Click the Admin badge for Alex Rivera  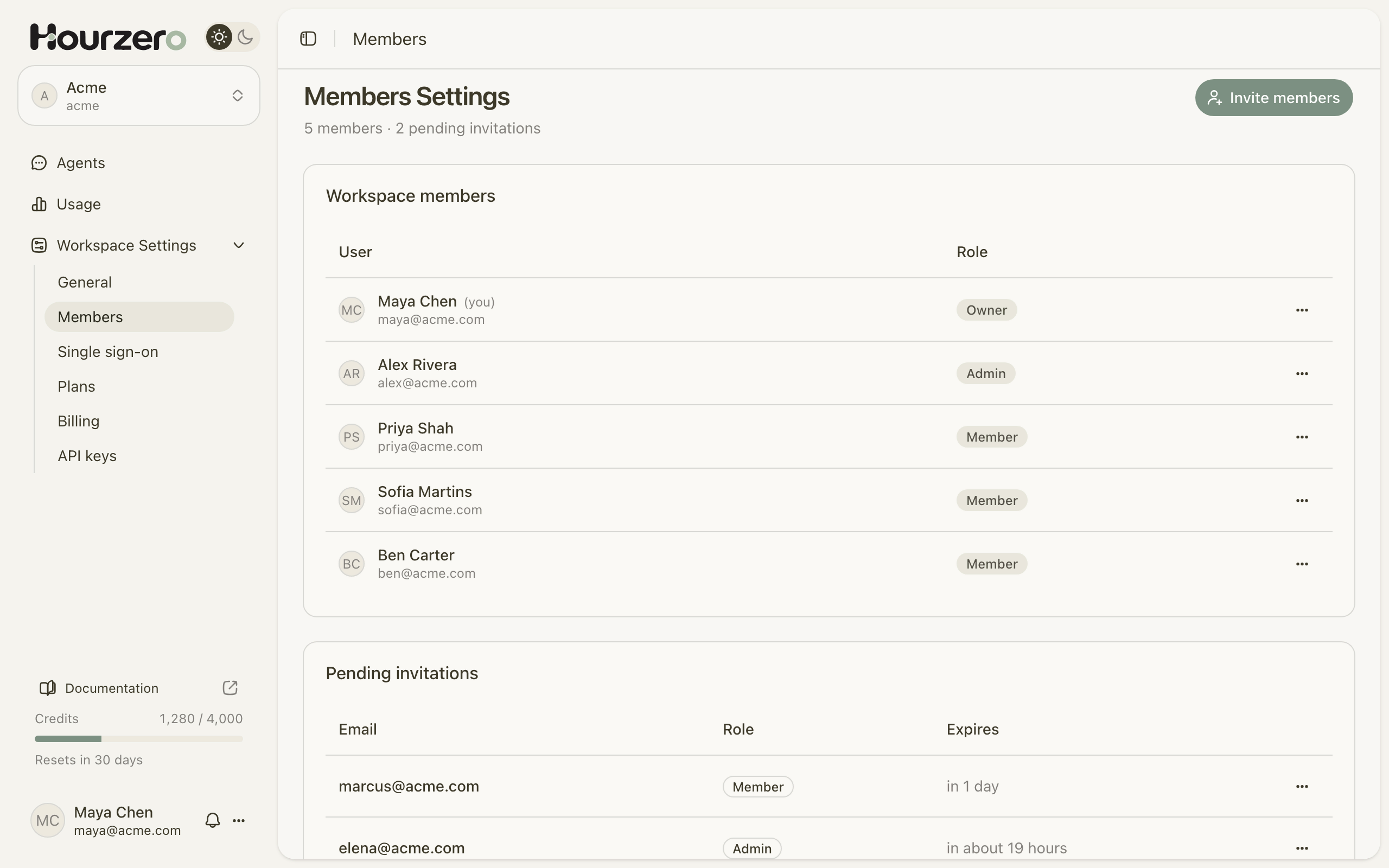point(985,374)
